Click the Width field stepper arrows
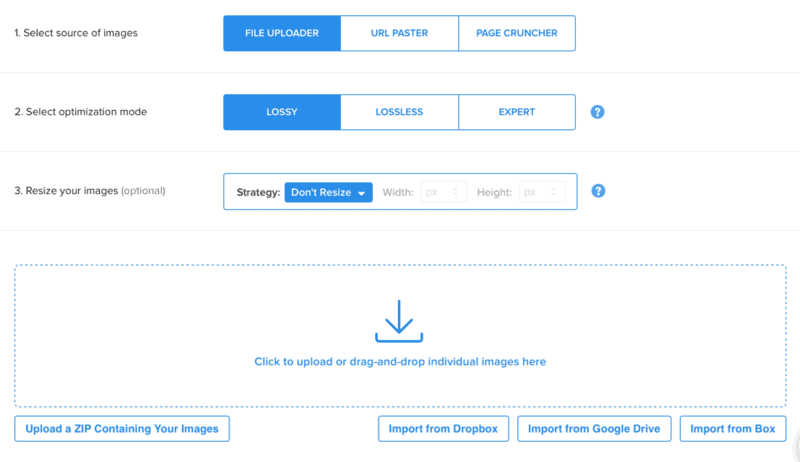 tap(457, 192)
